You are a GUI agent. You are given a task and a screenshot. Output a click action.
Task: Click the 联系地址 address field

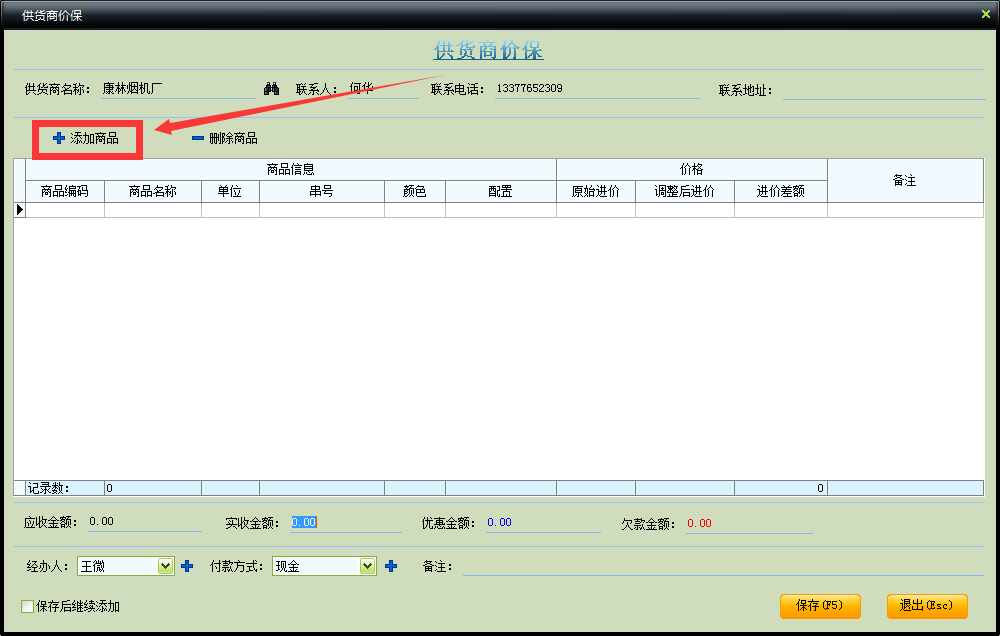click(x=882, y=90)
